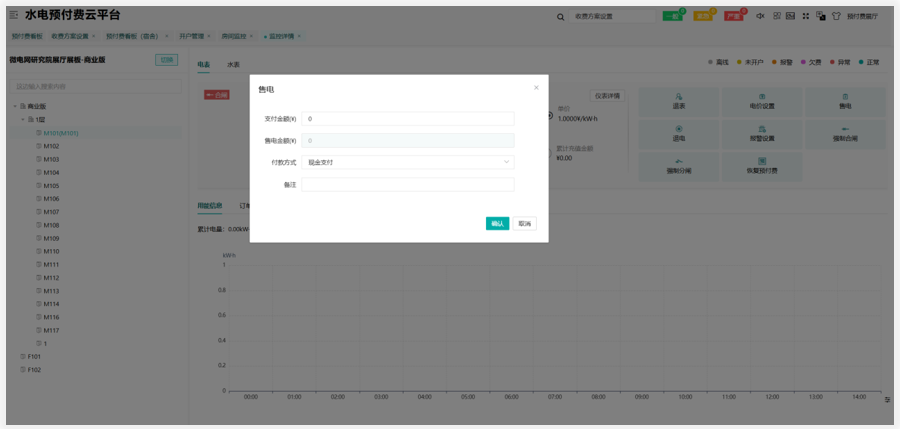Collapse the 商业版 tree node

coord(15,106)
